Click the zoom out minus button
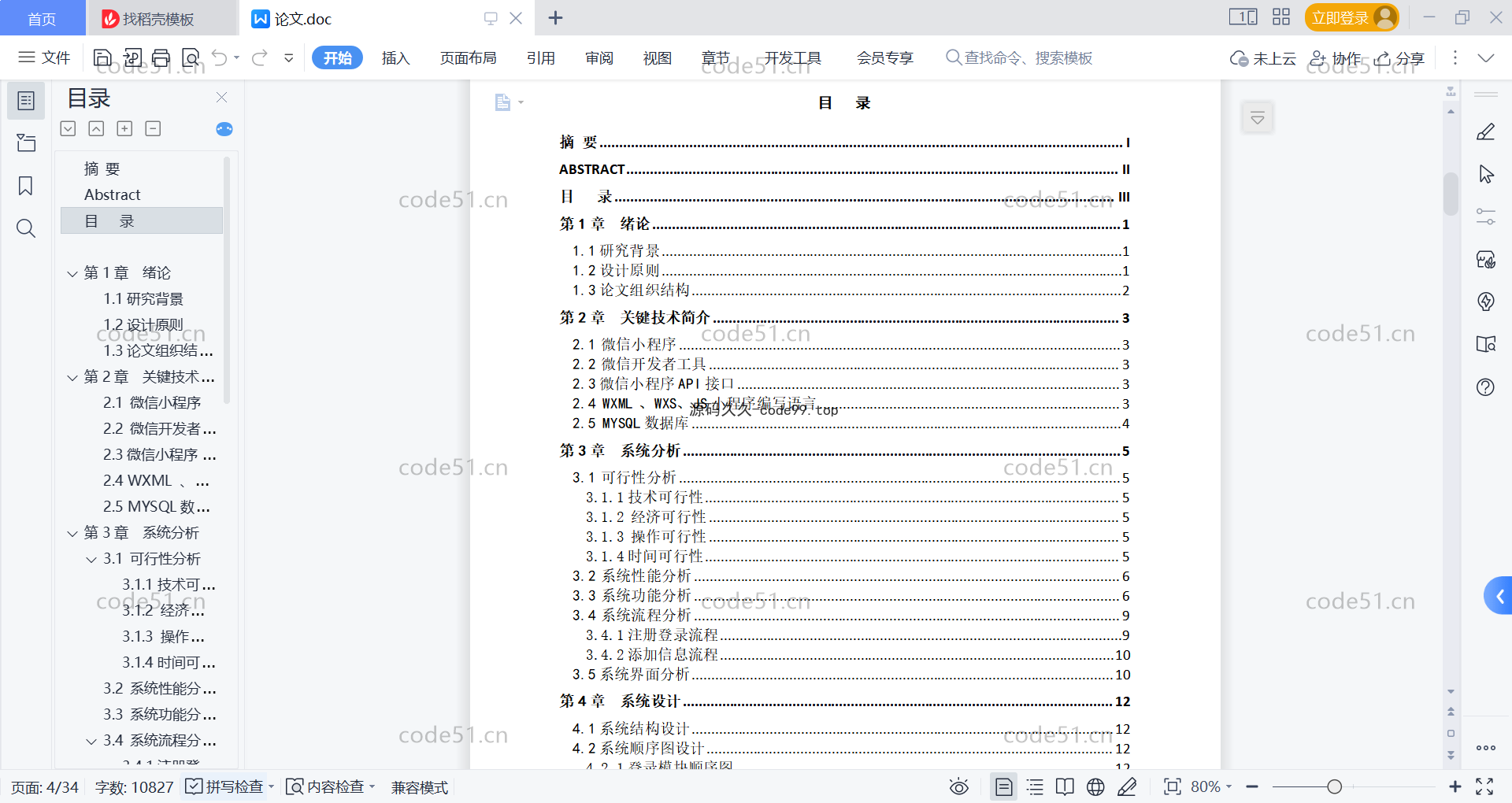Screen dimensions: 1512x803 click(1252, 786)
